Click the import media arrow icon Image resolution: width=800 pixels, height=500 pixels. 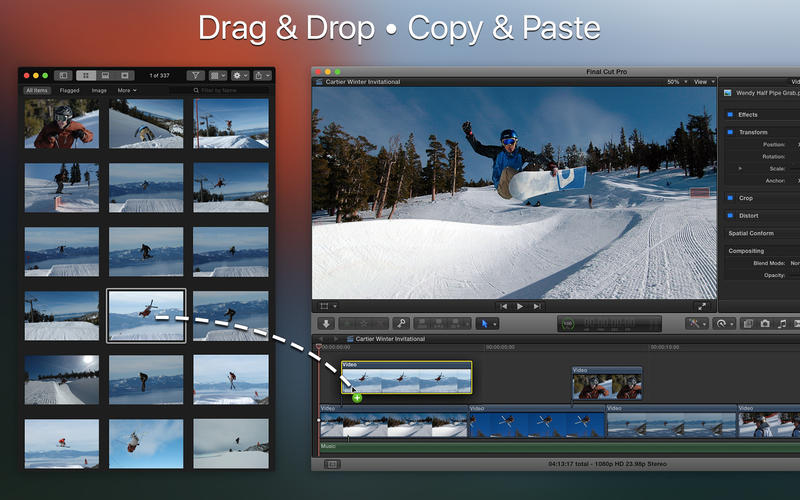click(326, 323)
